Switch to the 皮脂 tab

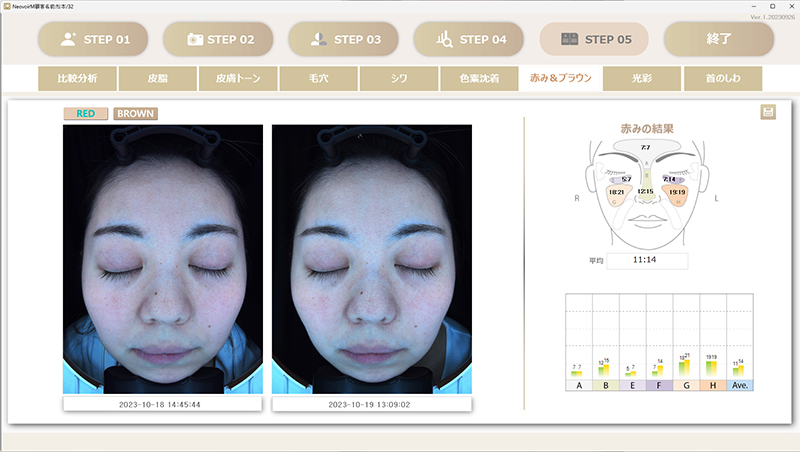coord(158,79)
